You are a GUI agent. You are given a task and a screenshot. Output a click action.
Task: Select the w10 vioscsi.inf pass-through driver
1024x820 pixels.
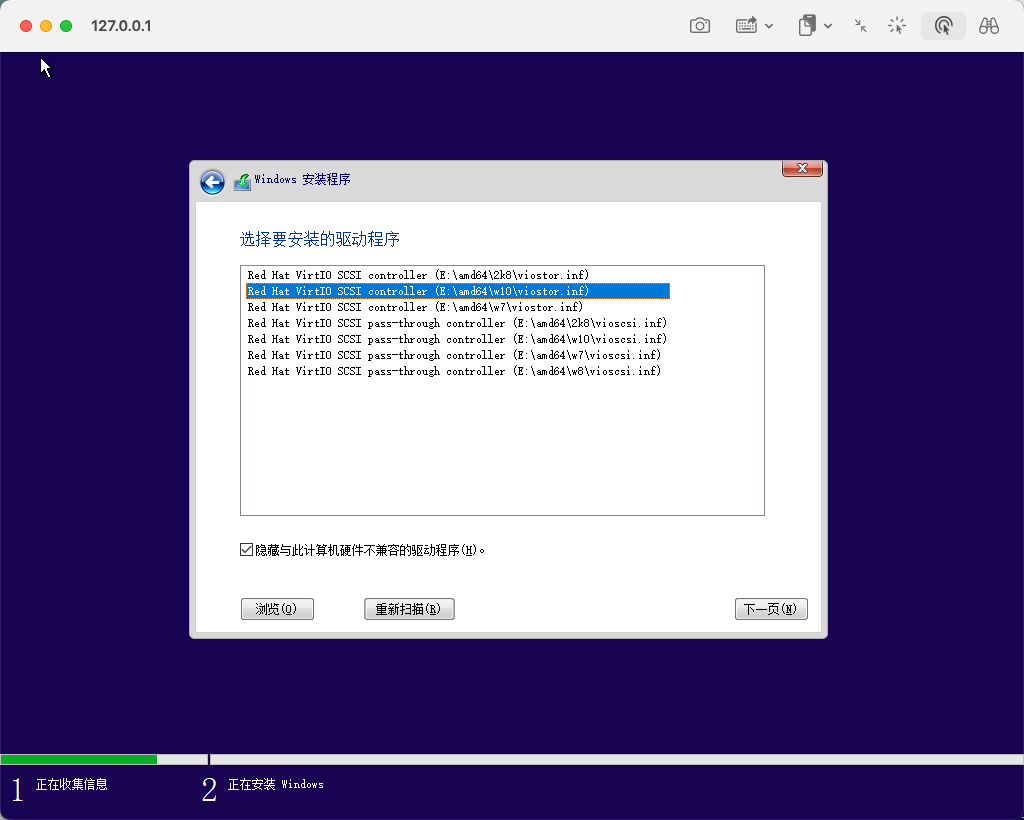457,339
